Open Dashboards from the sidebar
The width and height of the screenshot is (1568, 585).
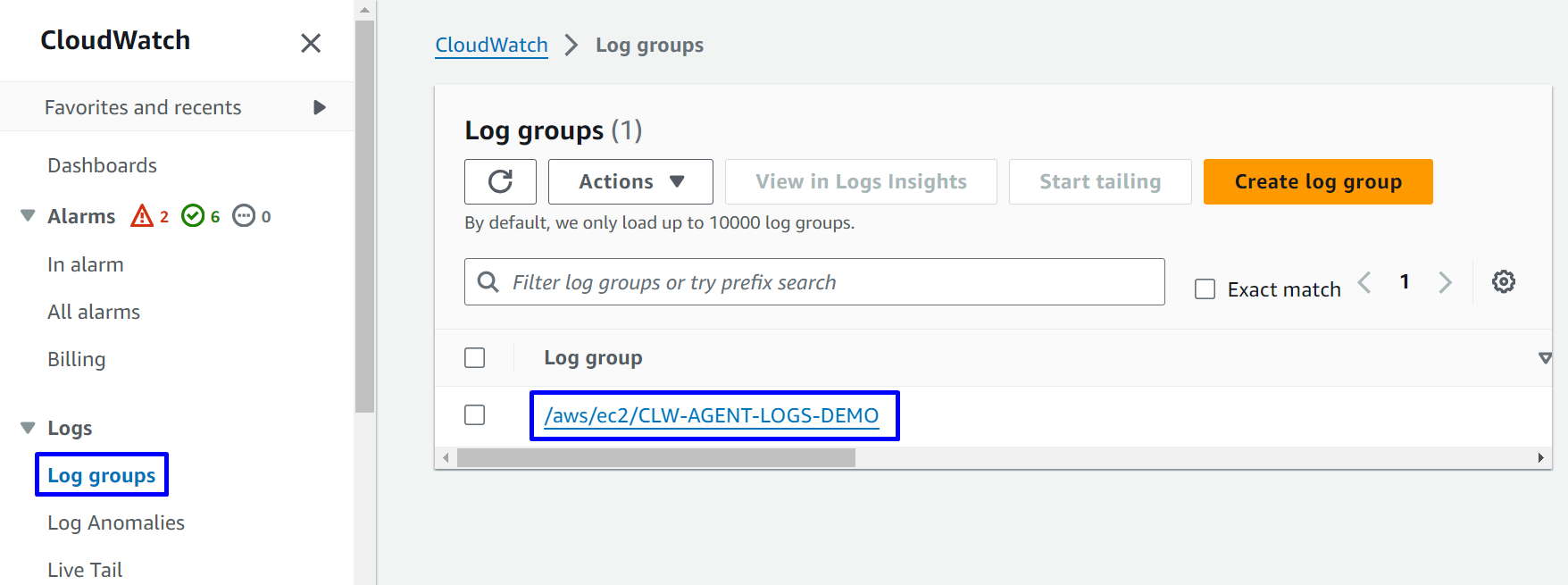(102, 165)
